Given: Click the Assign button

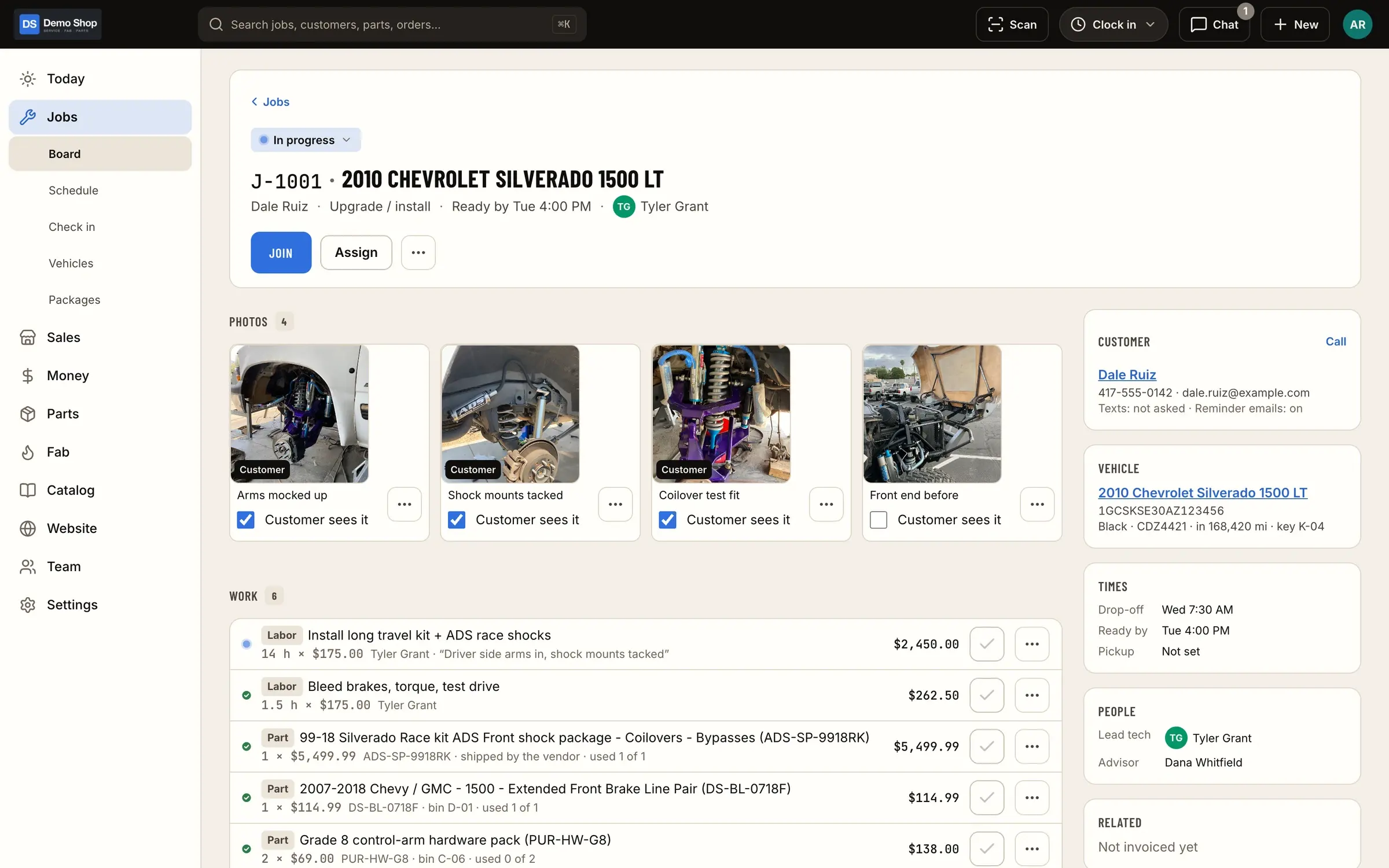Looking at the screenshot, I should pyautogui.click(x=356, y=252).
